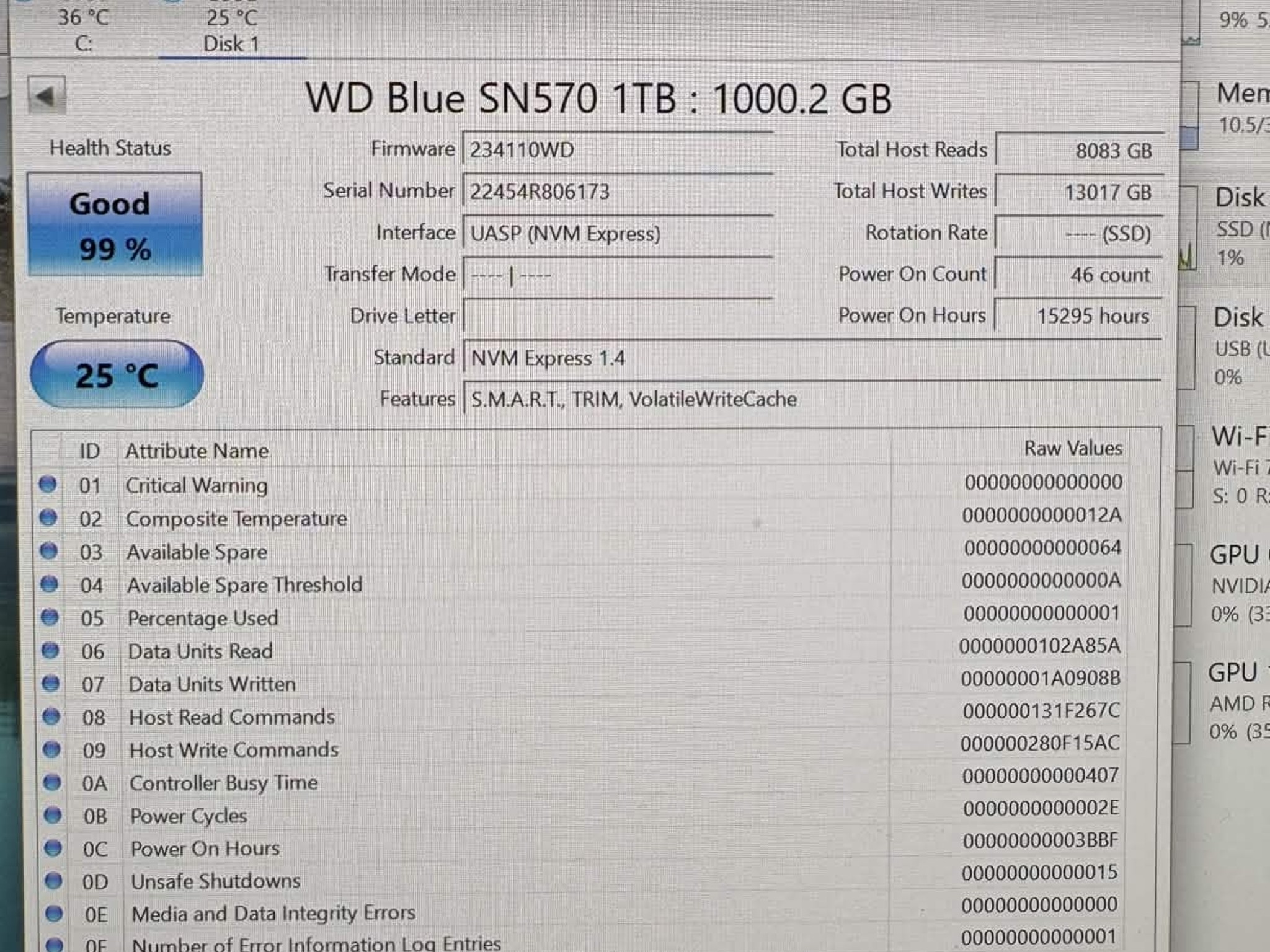1270x952 pixels.
Task: Click the Transfer Mode field
Action: (618, 275)
